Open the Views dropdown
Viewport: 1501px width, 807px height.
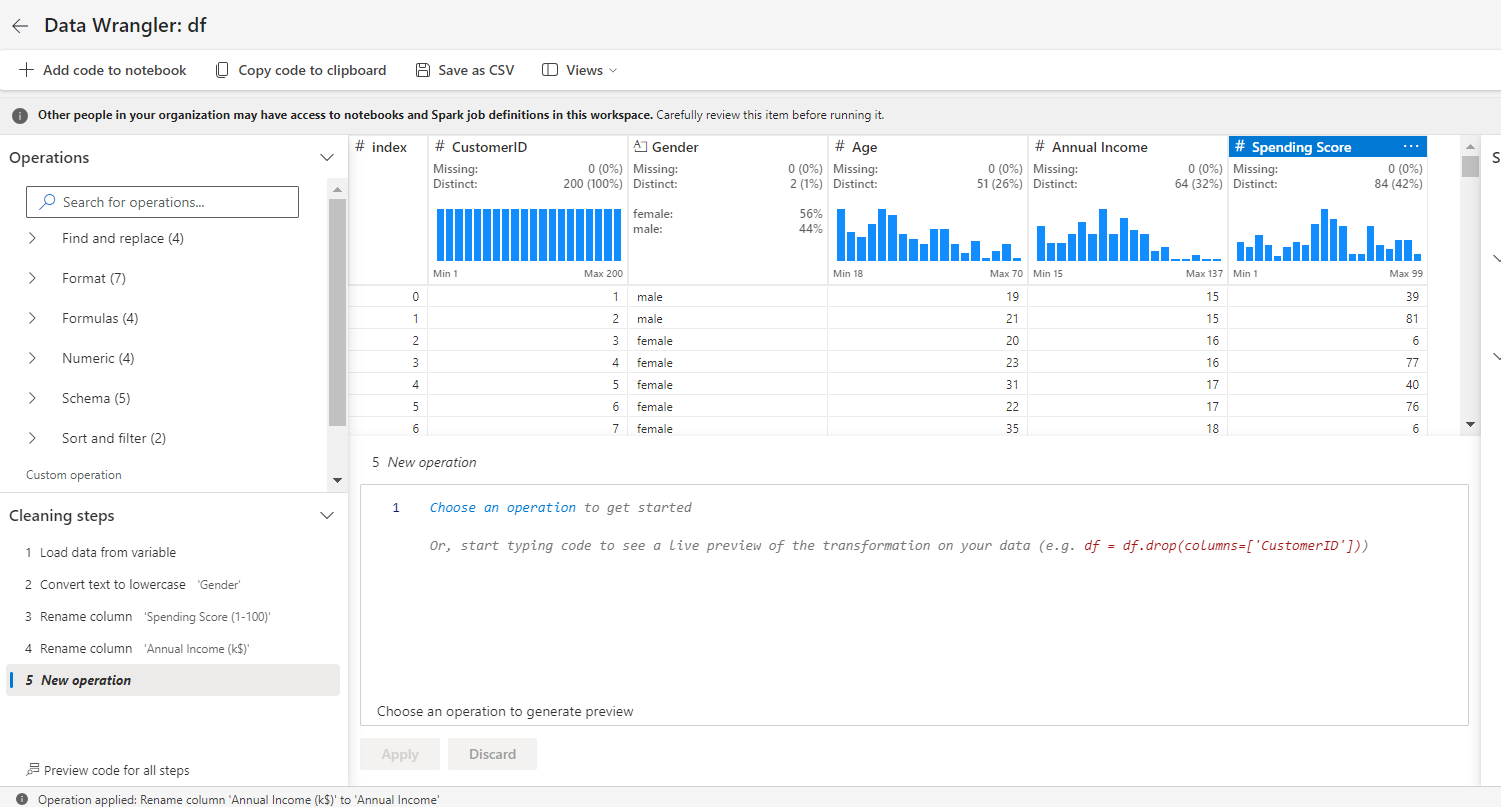coord(580,70)
